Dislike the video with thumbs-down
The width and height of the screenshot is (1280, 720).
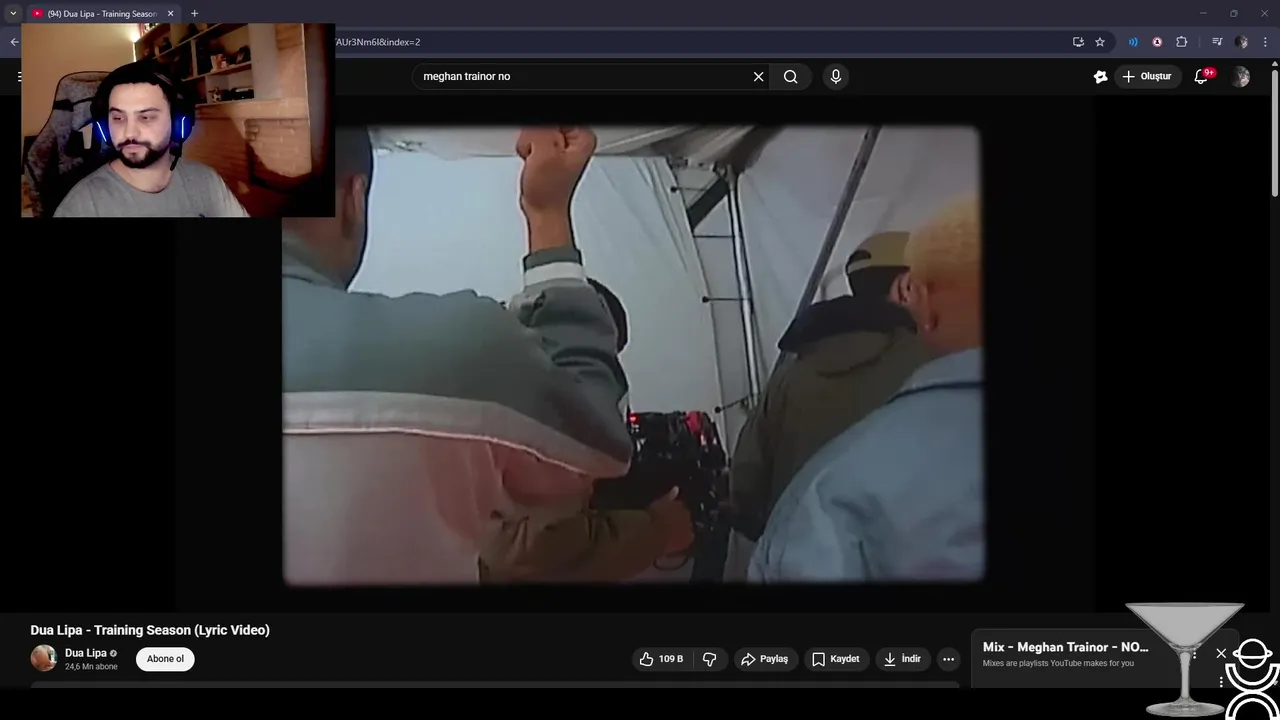(710, 659)
